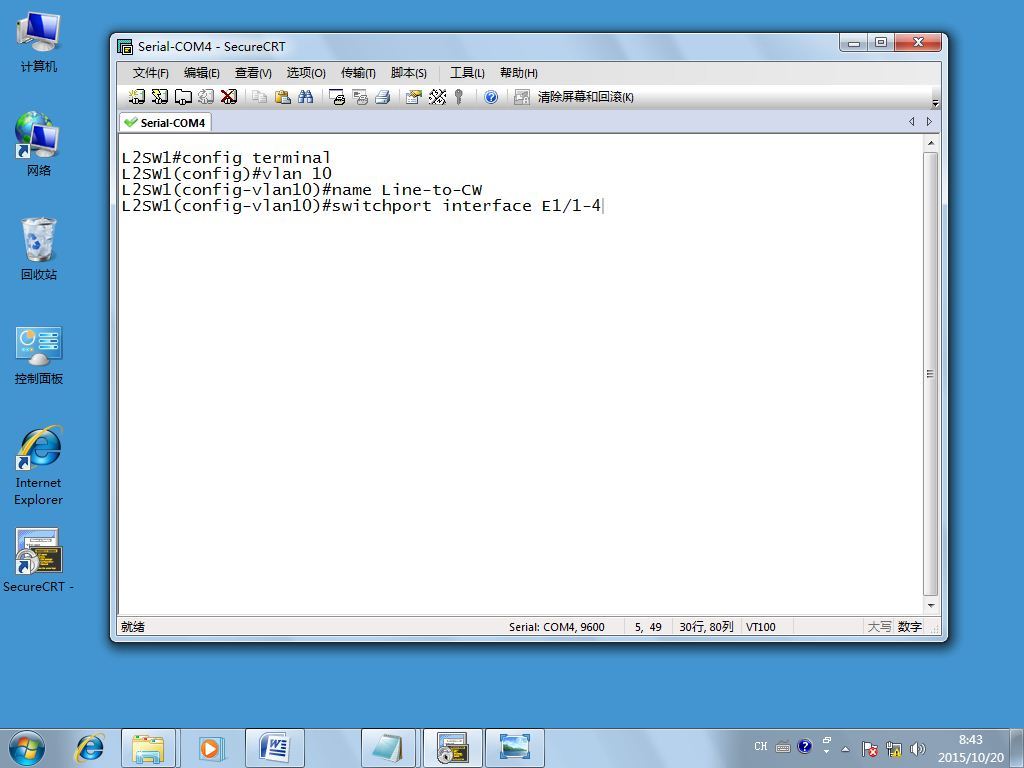Click the Print Selection toolbar icon
The image size is (1024, 768).
pos(360,97)
